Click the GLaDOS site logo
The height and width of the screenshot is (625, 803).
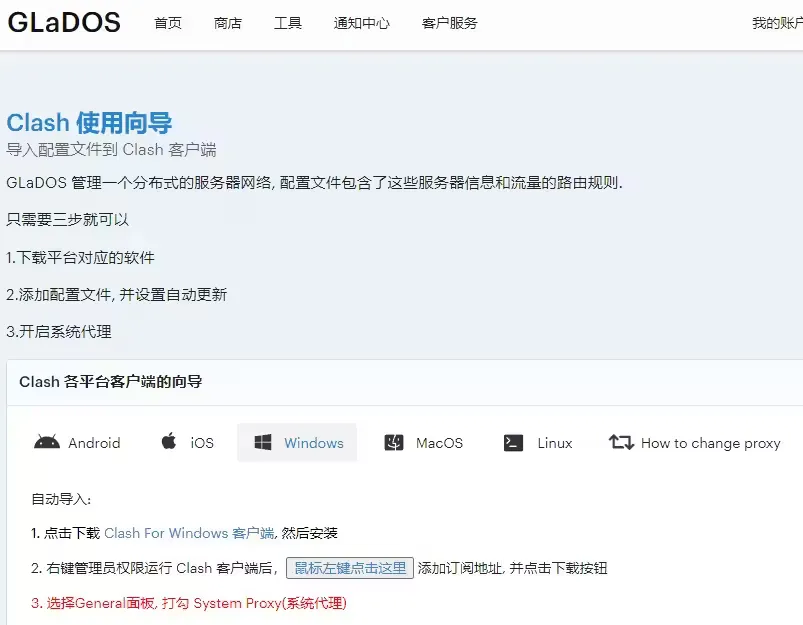(x=64, y=22)
